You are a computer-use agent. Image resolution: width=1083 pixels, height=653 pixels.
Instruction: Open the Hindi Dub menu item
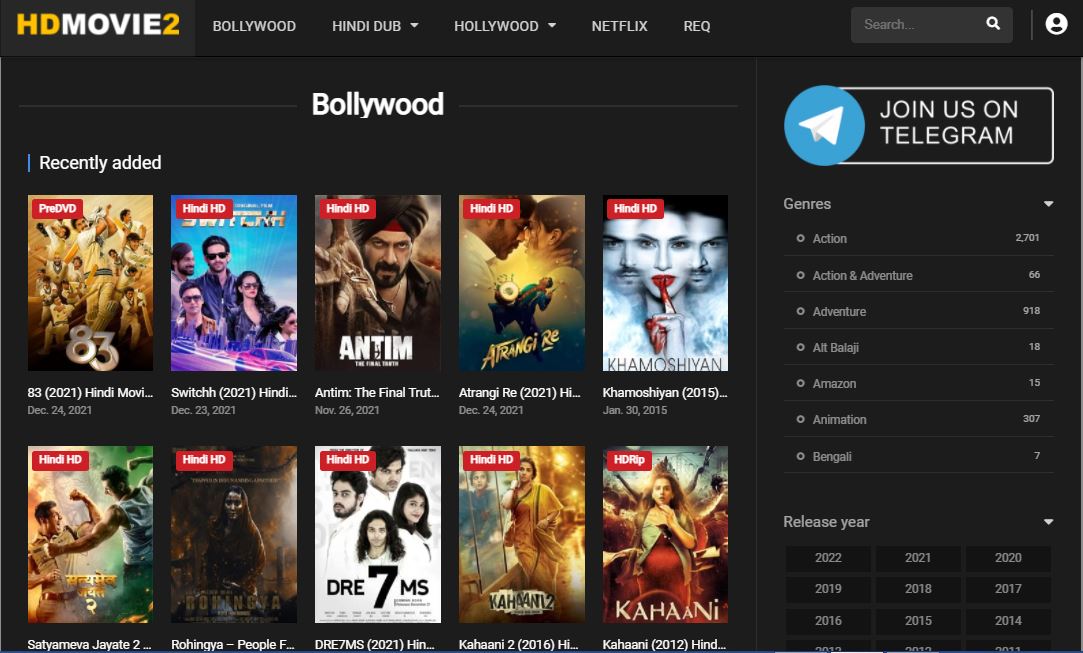click(x=366, y=26)
